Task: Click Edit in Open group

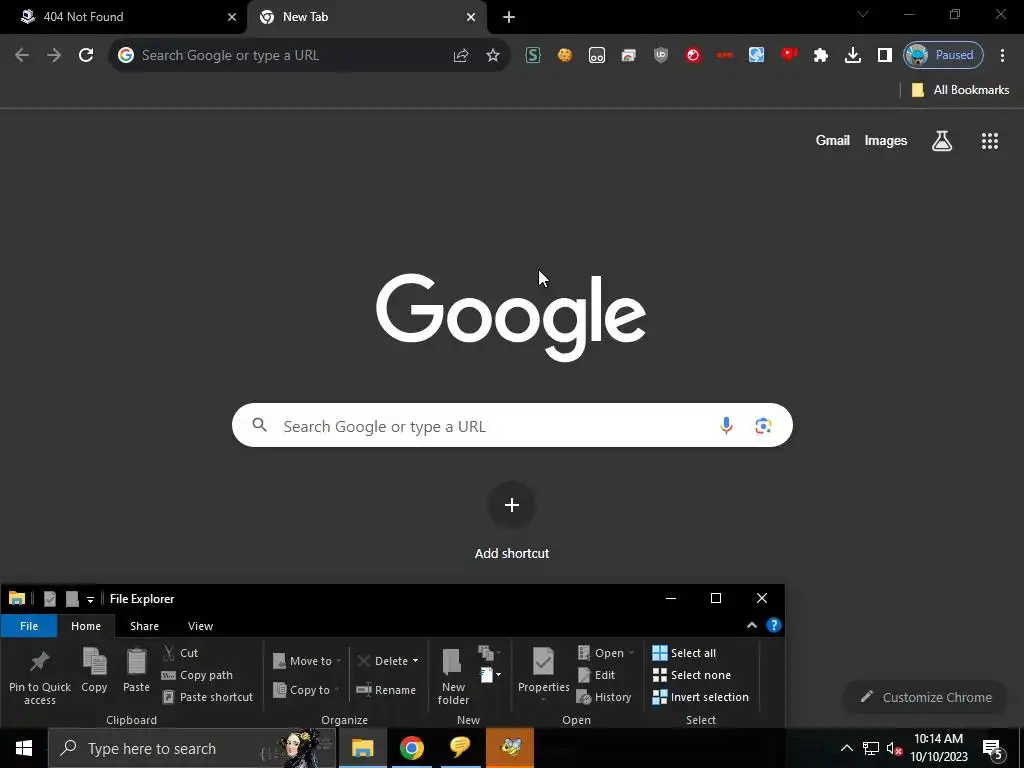Action: (596, 675)
